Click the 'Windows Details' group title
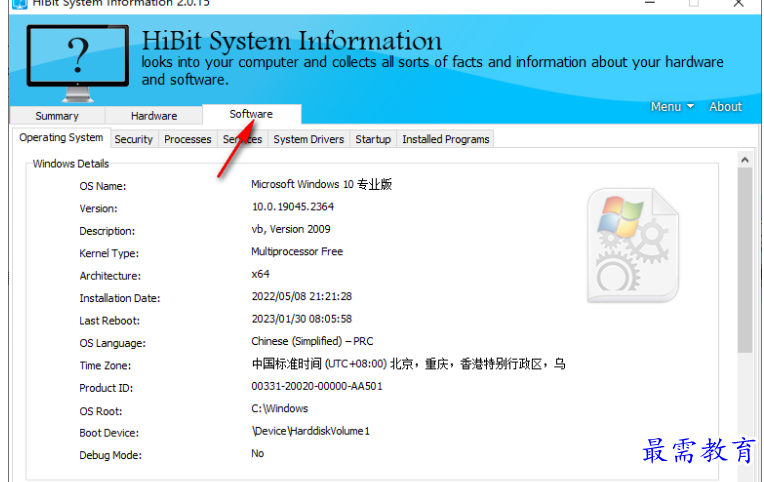Screen dimensions: 764x482 click(71, 164)
